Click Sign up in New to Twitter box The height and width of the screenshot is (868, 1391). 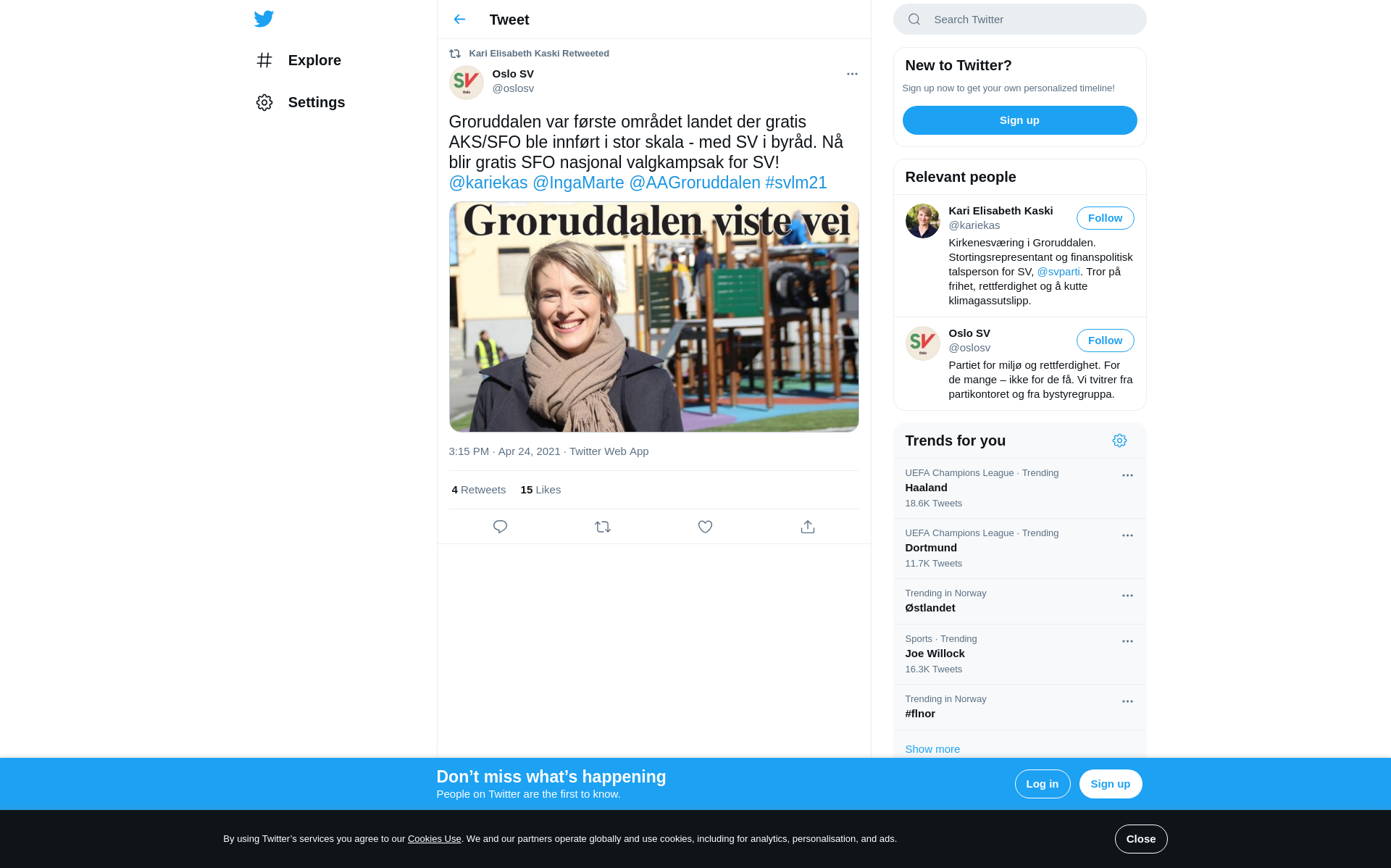pyautogui.click(x=1019, y=120)
